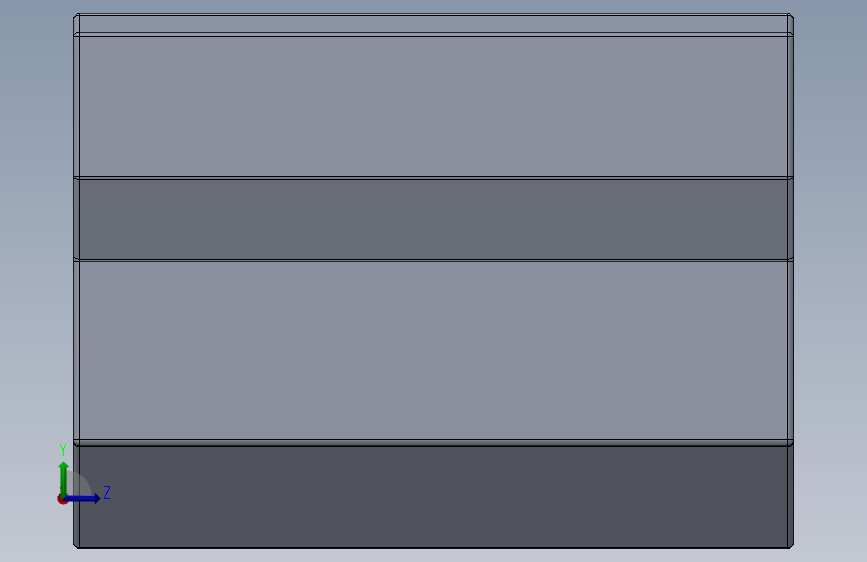This screenshot has height=562, width=867.
Task: Select the topmost outer edge of model
Action: pos(434,14)
